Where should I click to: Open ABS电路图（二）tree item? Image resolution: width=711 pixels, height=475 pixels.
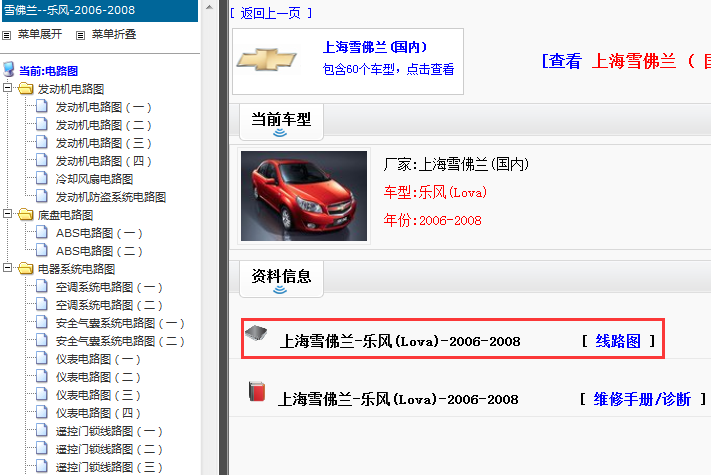99,251
